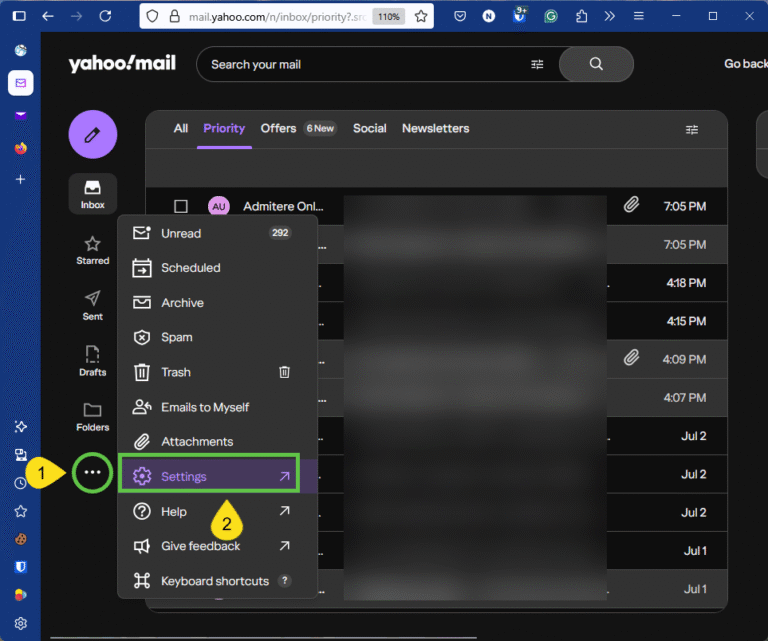Click the Search your mail field
The image size is (768, 641).
coord(360,64)
